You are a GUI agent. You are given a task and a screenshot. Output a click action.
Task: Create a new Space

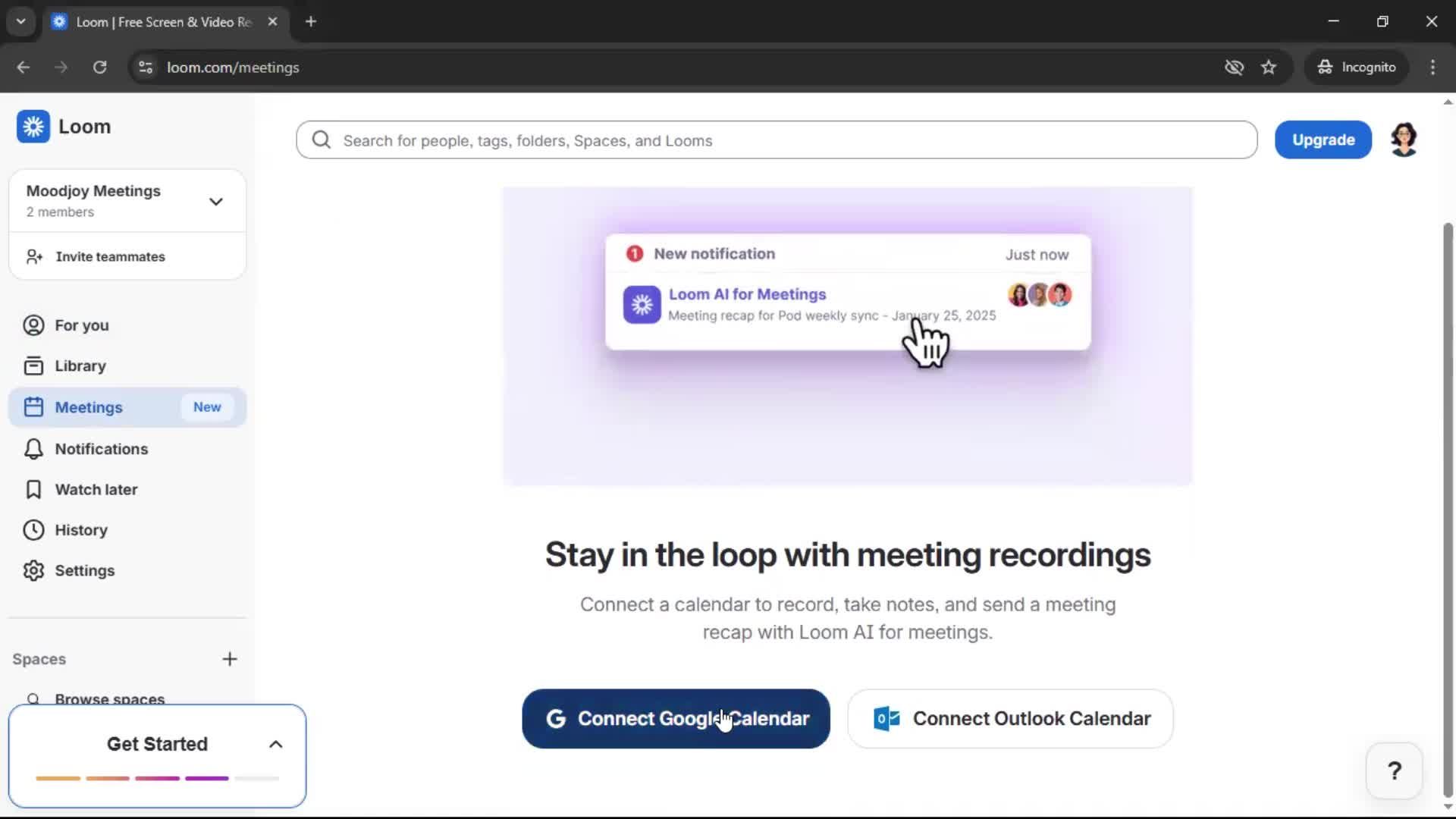coord(230,659)
